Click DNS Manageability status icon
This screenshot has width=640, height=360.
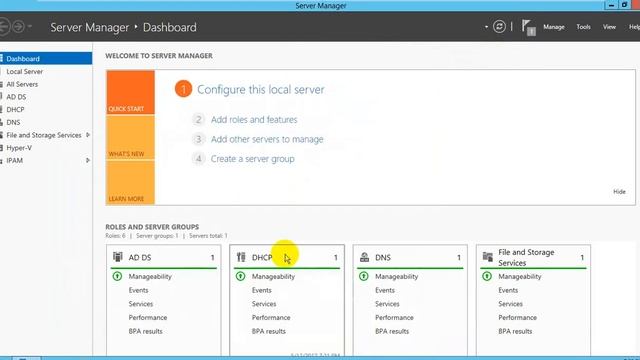point(364,276)
